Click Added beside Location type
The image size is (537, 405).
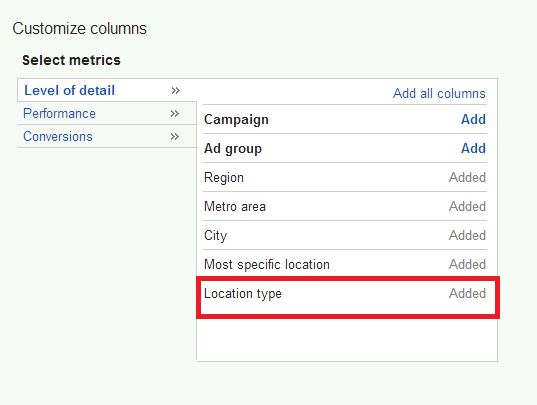[467, 293]
